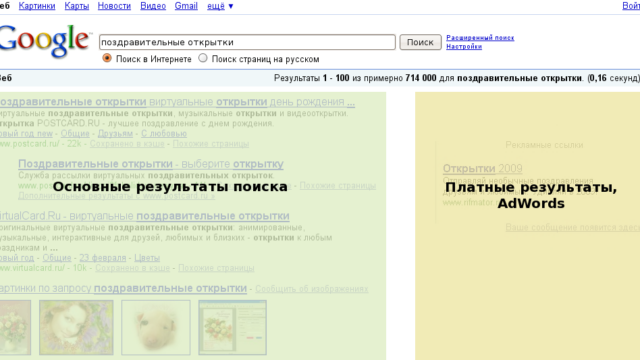640x360 pixels.
Task: Click the search query input field
Action: point(247,42)
